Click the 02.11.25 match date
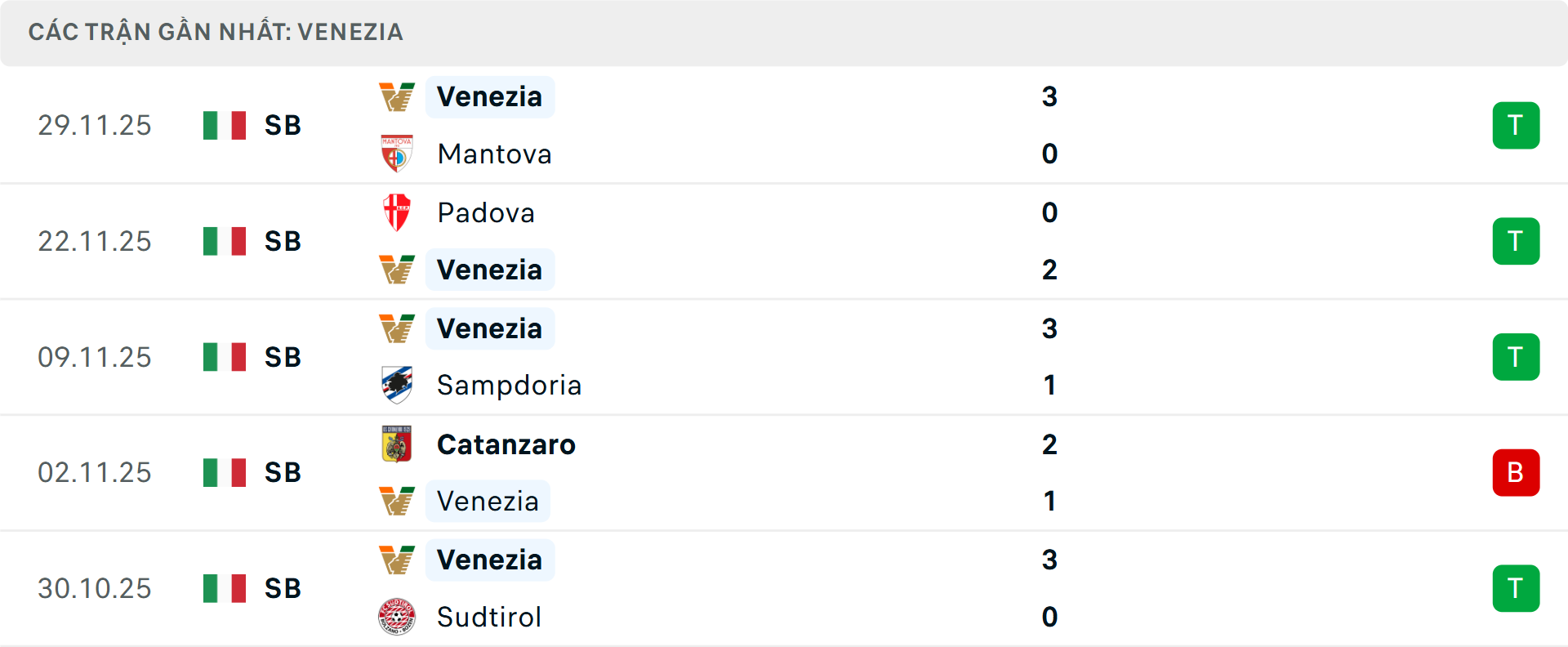 pos(95,472)
